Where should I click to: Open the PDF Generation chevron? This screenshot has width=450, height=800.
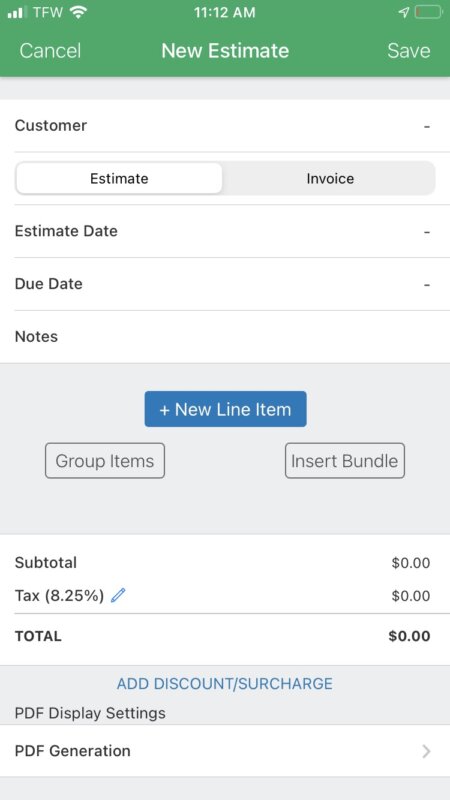click(426, 751)
